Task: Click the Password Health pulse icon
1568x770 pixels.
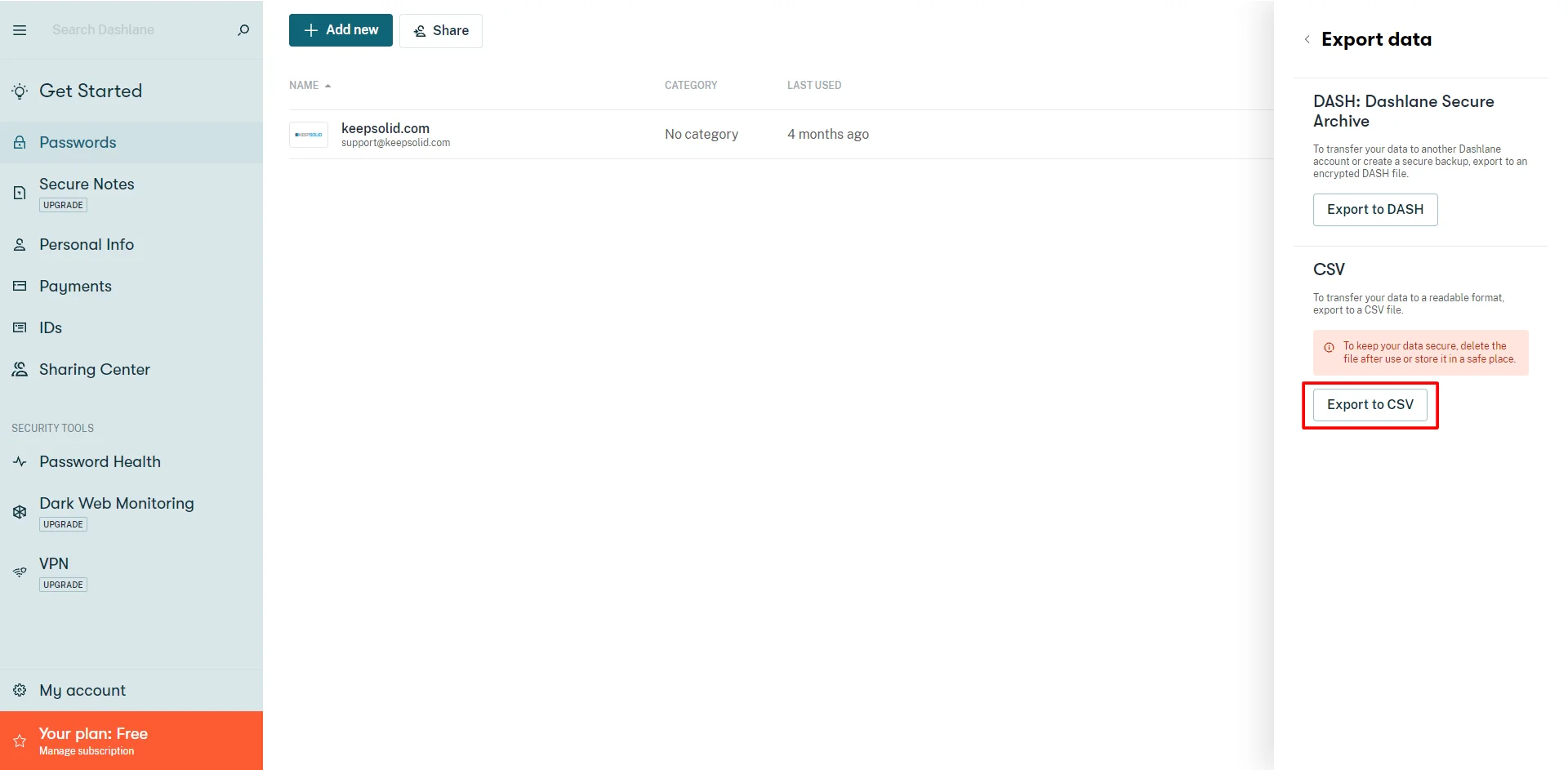Action: click(20, 462)
